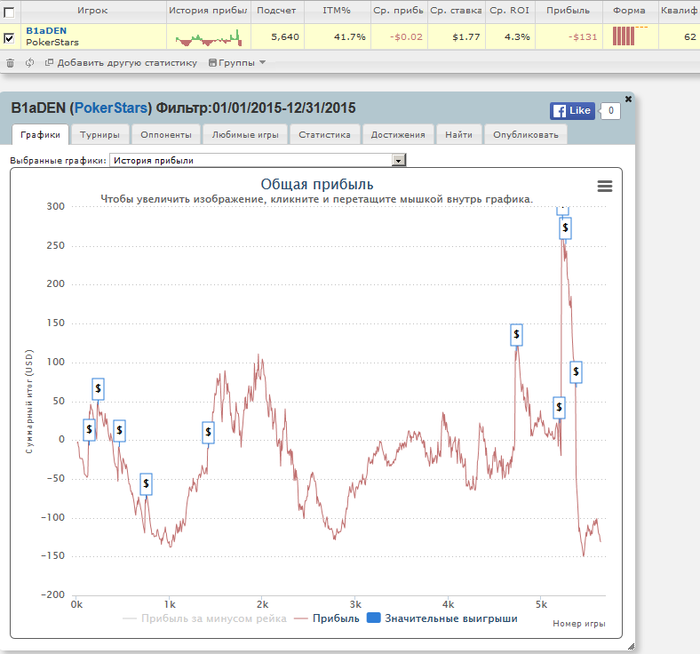The width and height of the screenshot is (700, 654).
Task: Click the B1aDEN player link
Action: [46, 31]
